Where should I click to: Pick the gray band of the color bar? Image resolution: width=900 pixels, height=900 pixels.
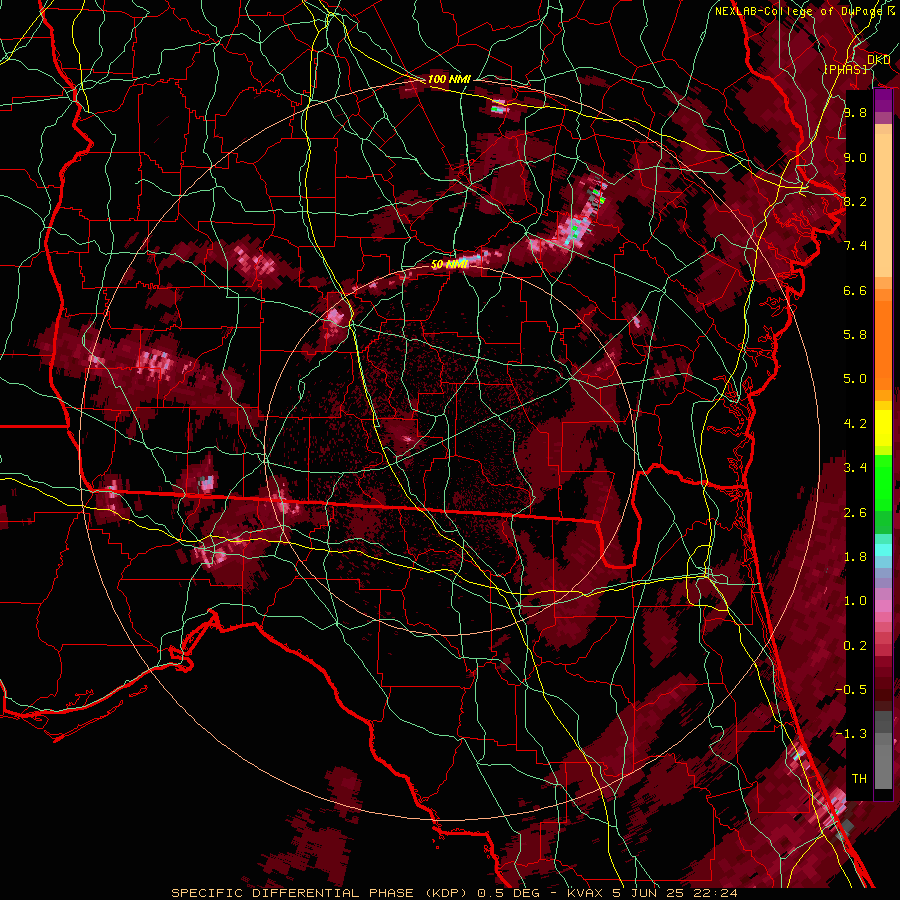point(883,749)
